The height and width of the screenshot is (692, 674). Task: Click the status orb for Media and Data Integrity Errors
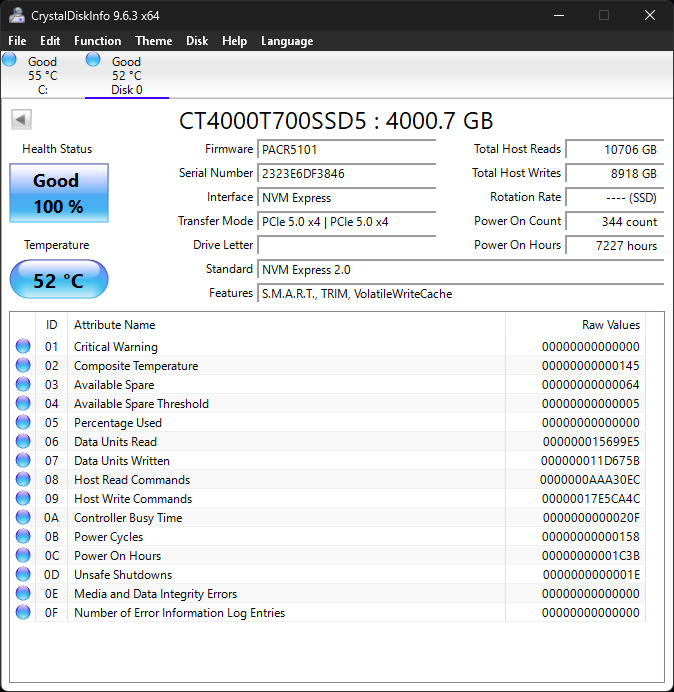[23, 593]
